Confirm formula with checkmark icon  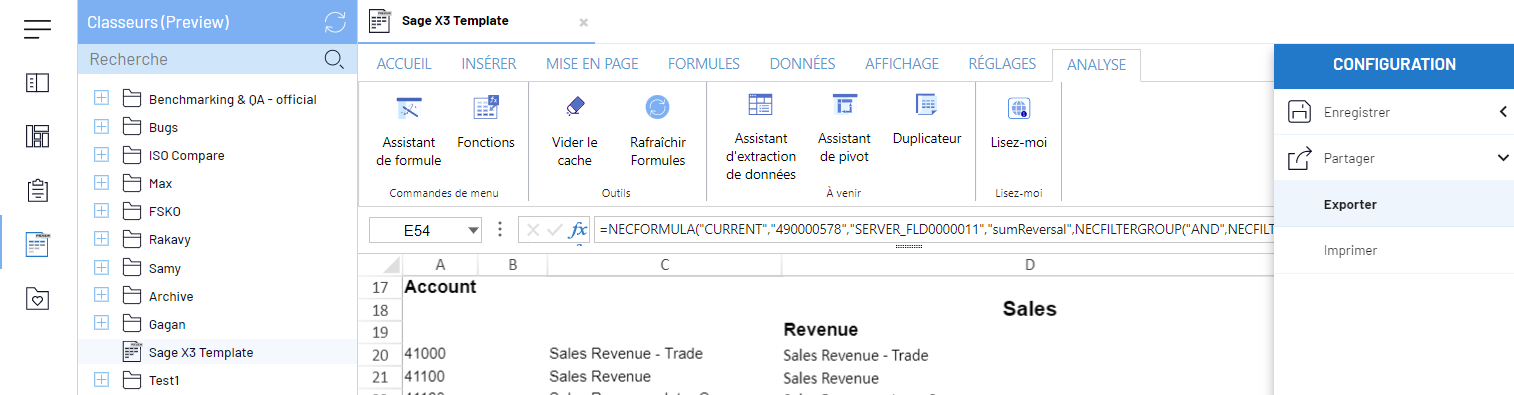(555, 230)
